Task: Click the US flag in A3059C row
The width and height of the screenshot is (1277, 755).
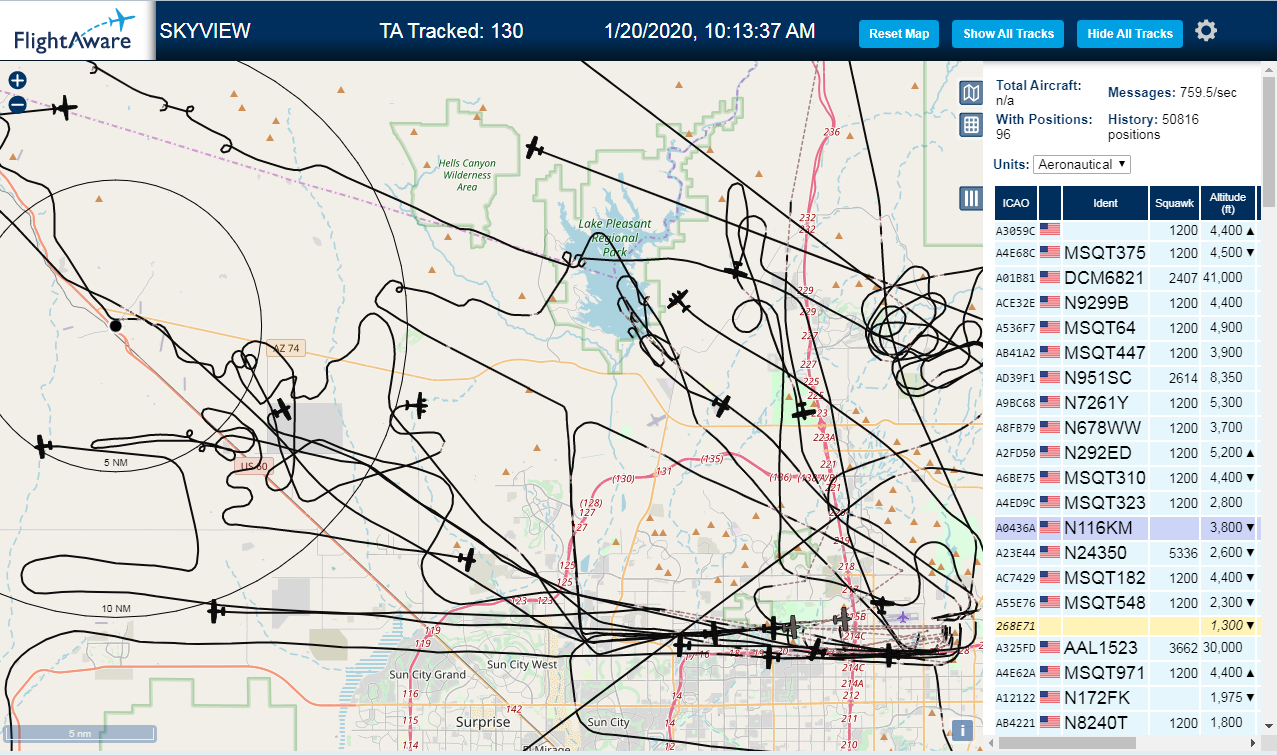Action: pyautogui.click(x=1049, y=230)
